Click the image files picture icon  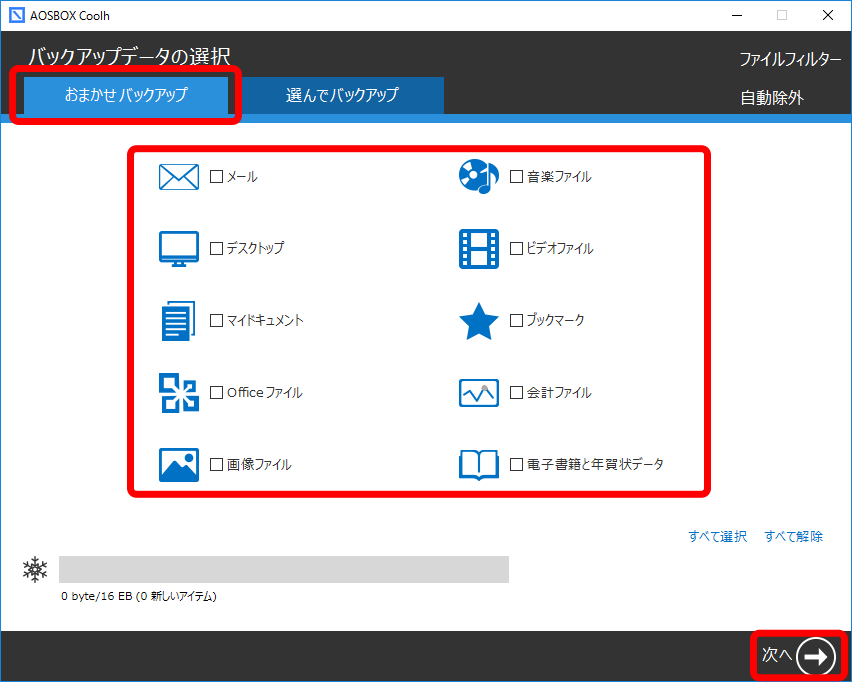click(x=179, y=465)
